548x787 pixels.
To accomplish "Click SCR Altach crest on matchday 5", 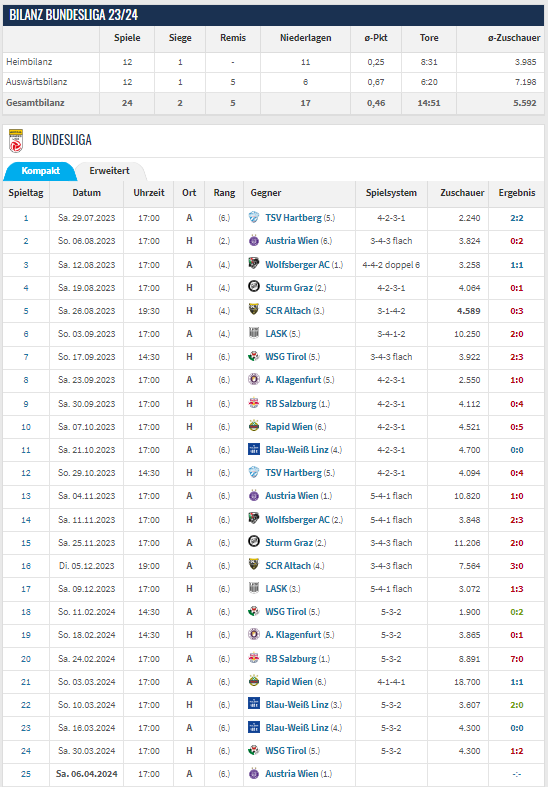I will 254,310.
